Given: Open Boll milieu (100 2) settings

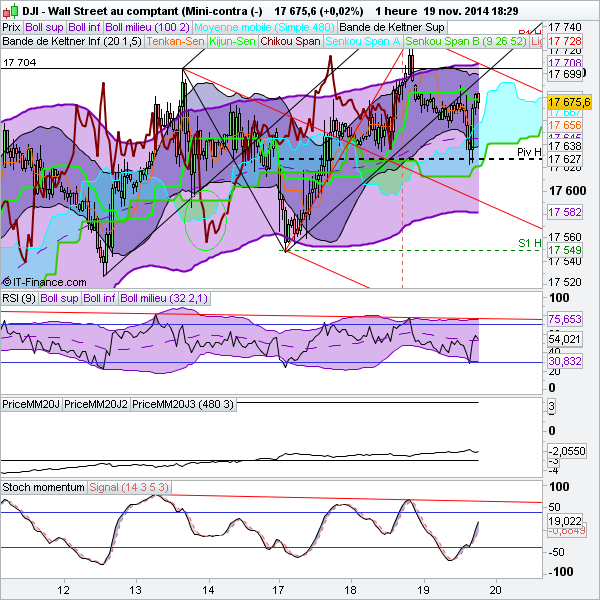Looking at the screenshot, I should click(x=147, y=28).
